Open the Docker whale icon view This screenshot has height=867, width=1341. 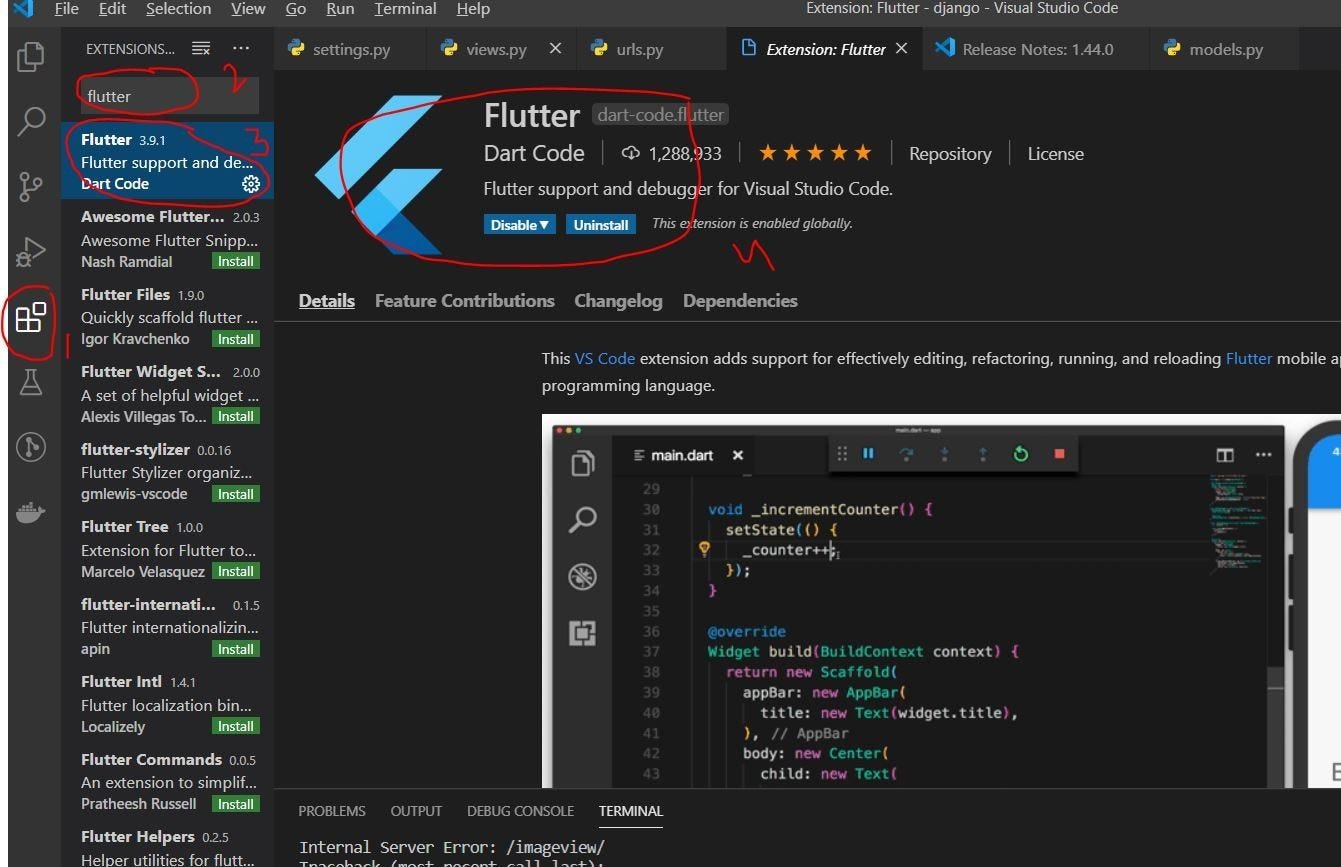pyautogui.click(x=31, y=514)
